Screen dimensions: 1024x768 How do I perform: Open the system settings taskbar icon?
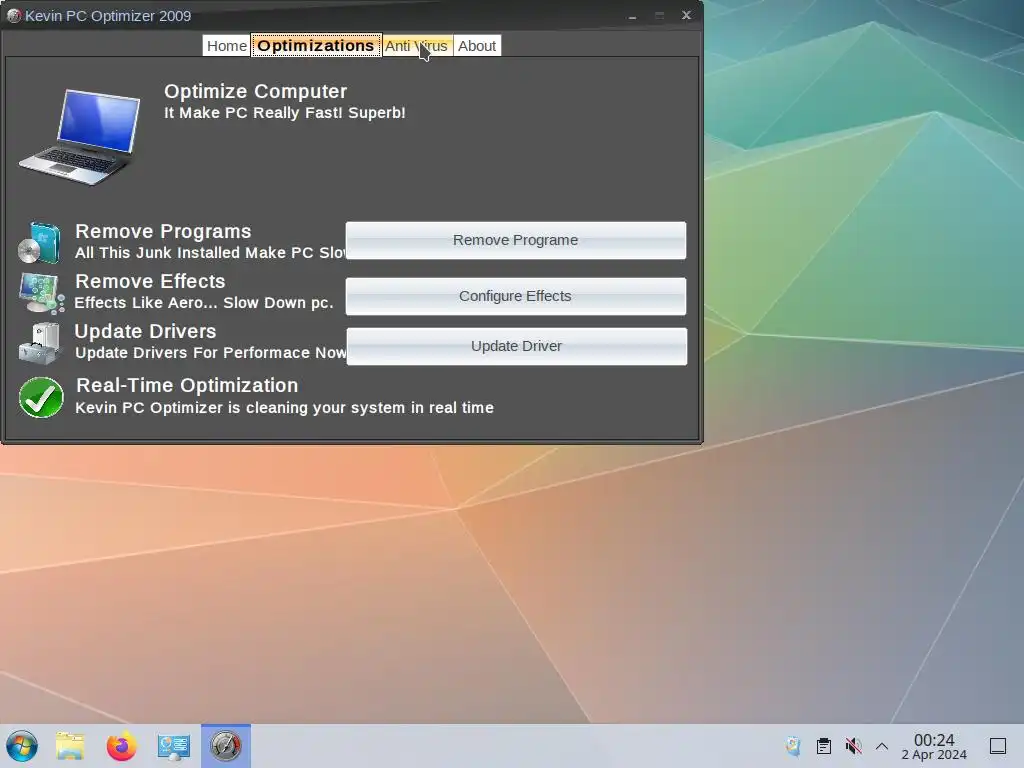174,746
